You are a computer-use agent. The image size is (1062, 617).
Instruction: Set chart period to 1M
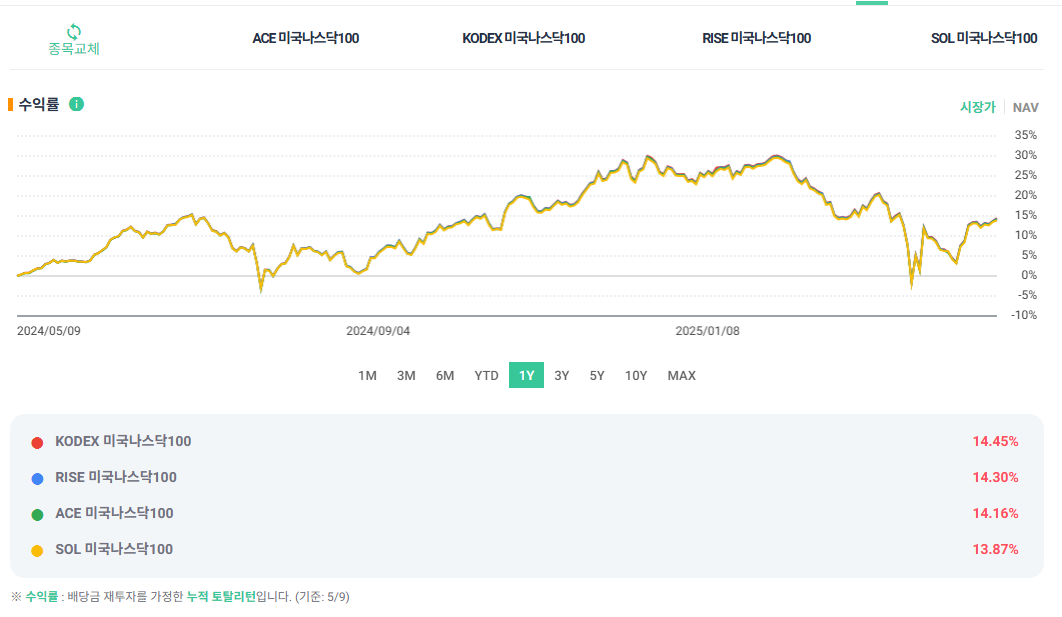pos(367,376)
